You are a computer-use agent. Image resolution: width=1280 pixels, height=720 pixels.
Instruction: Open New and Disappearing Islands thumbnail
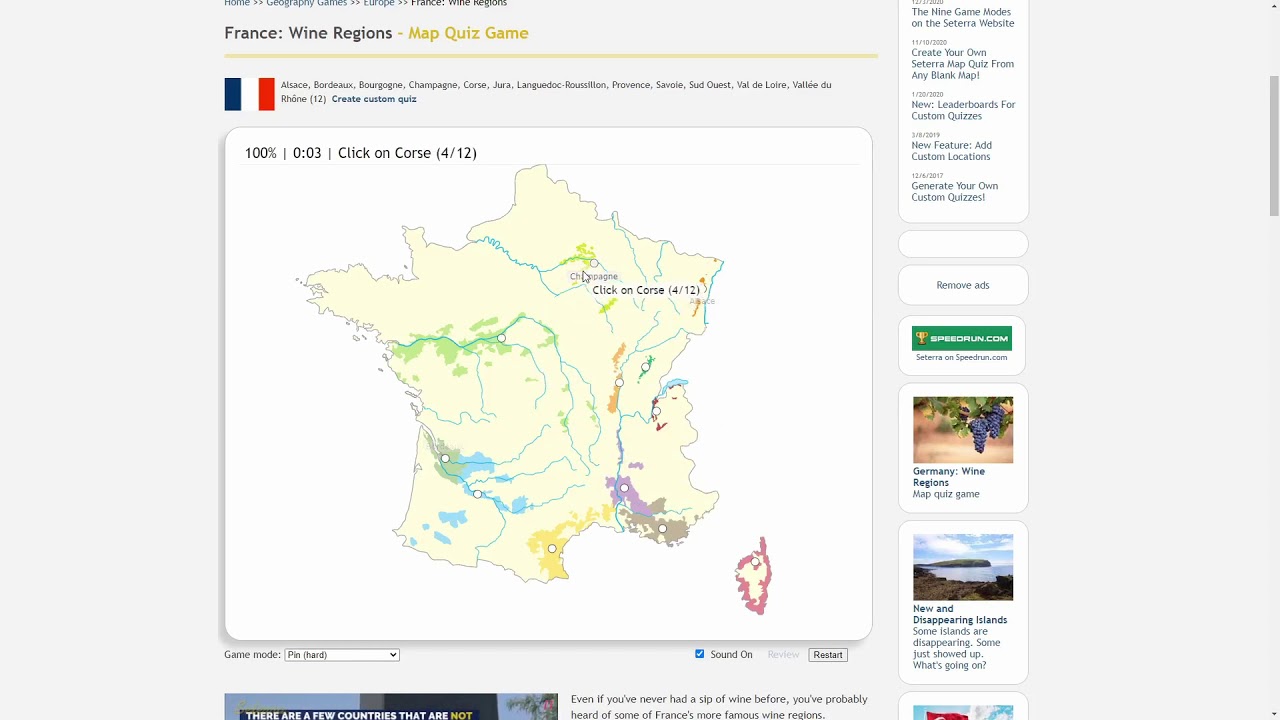click(962, 567)
